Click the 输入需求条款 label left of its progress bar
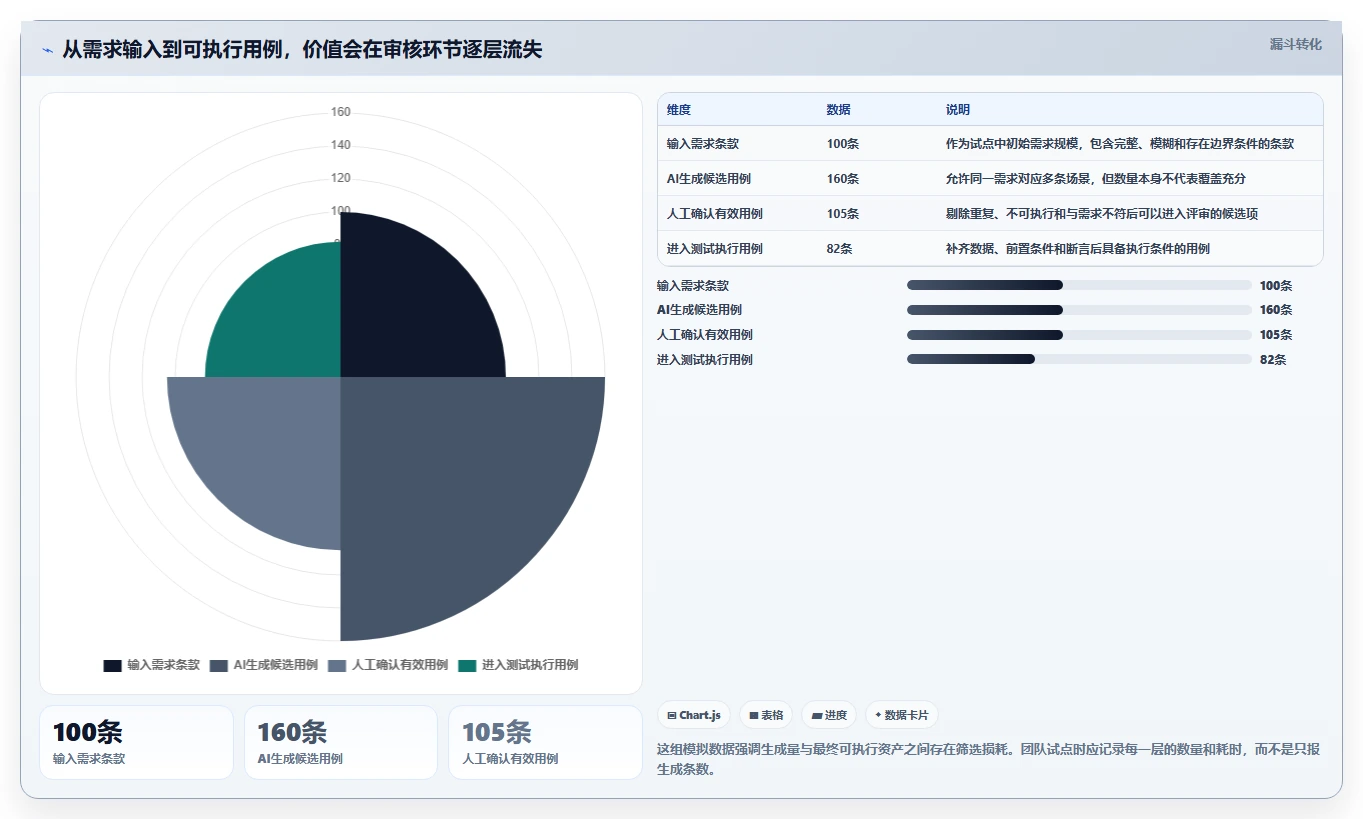The height and width of the screenshot is (819, 1363). [693, 285]
